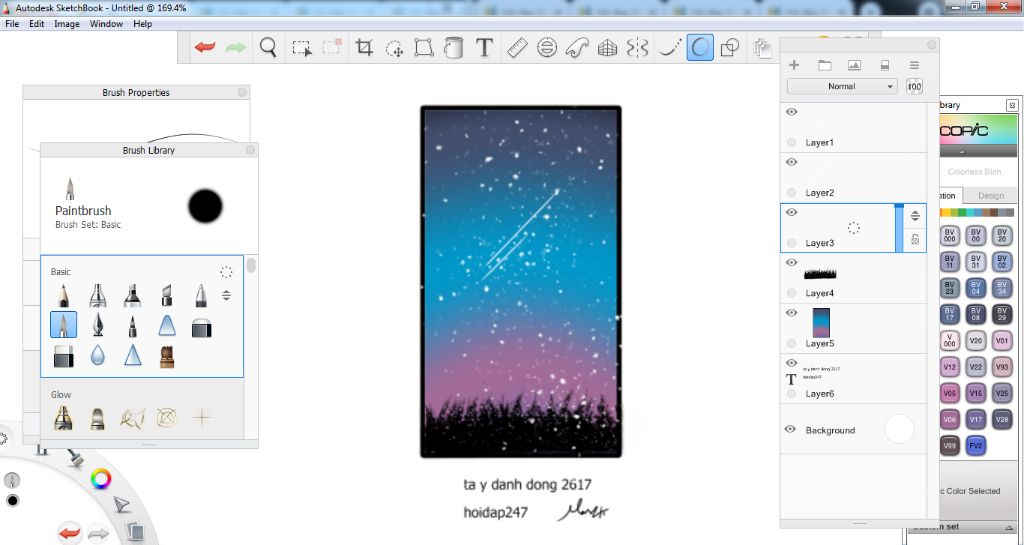The height and width of the screenshot is (545, 1024).
Task: Switch to the Design tab in Copic Library
Action: pos(991,195)
